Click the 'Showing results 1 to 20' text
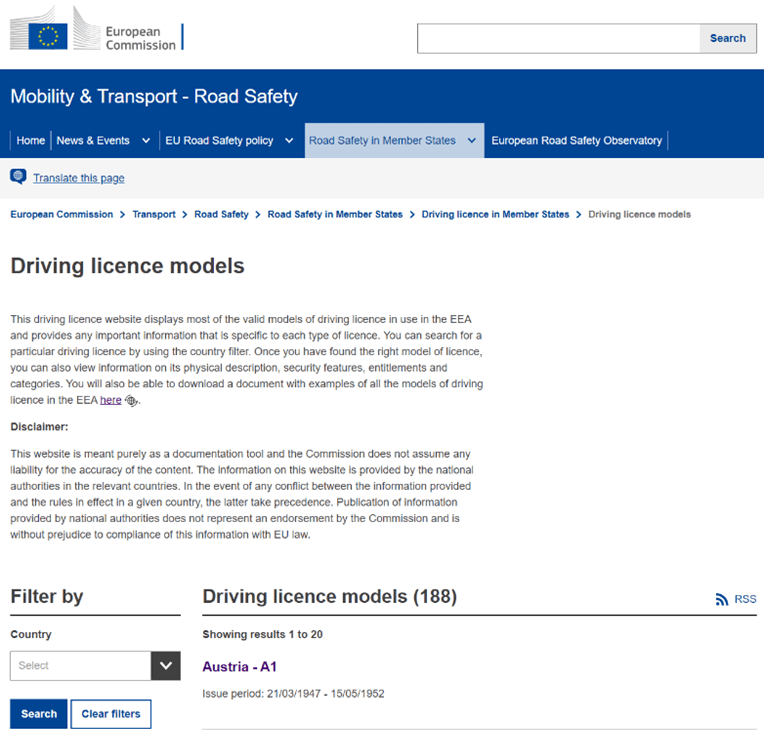 [262, 634]
